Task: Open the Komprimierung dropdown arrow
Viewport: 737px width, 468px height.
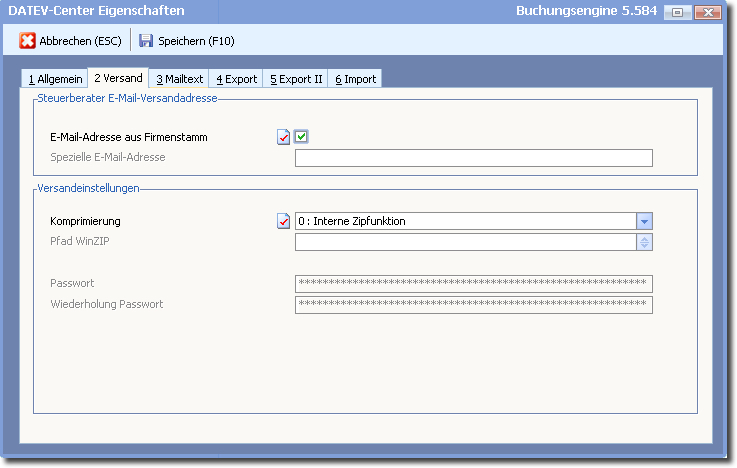Action: pyautogui.click(x=644, y=221)
